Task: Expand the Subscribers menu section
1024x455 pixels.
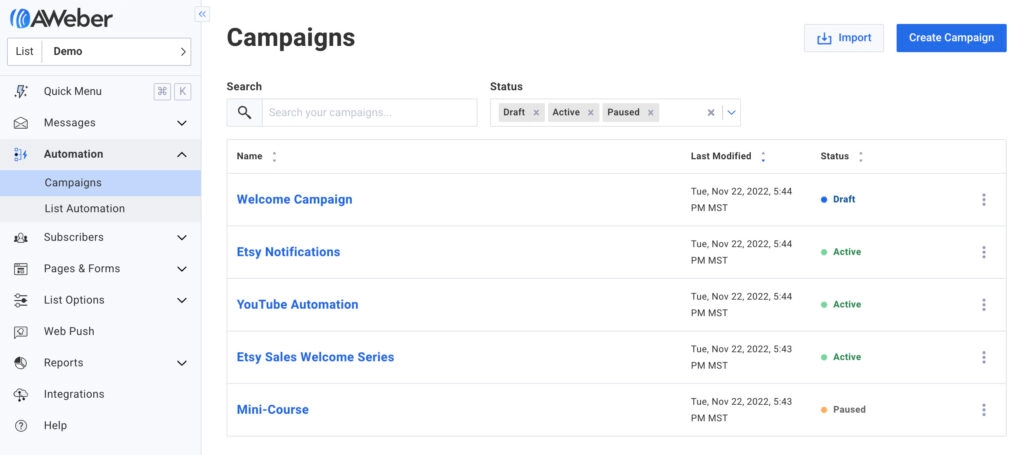Action: [181, 238]
